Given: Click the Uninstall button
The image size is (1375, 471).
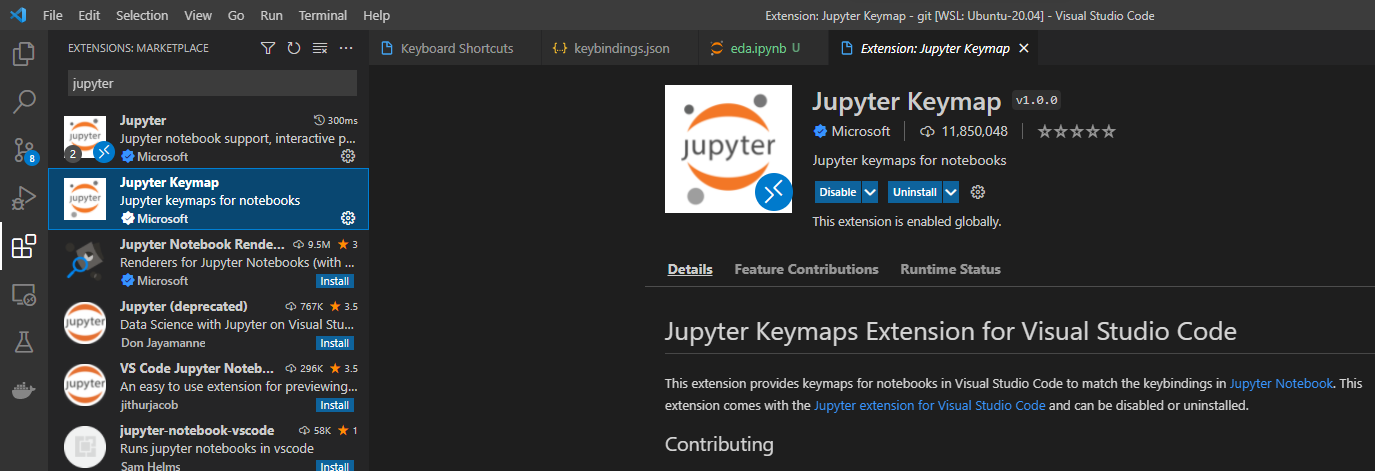Looking at the screenshot, I should tap(915, 192).
